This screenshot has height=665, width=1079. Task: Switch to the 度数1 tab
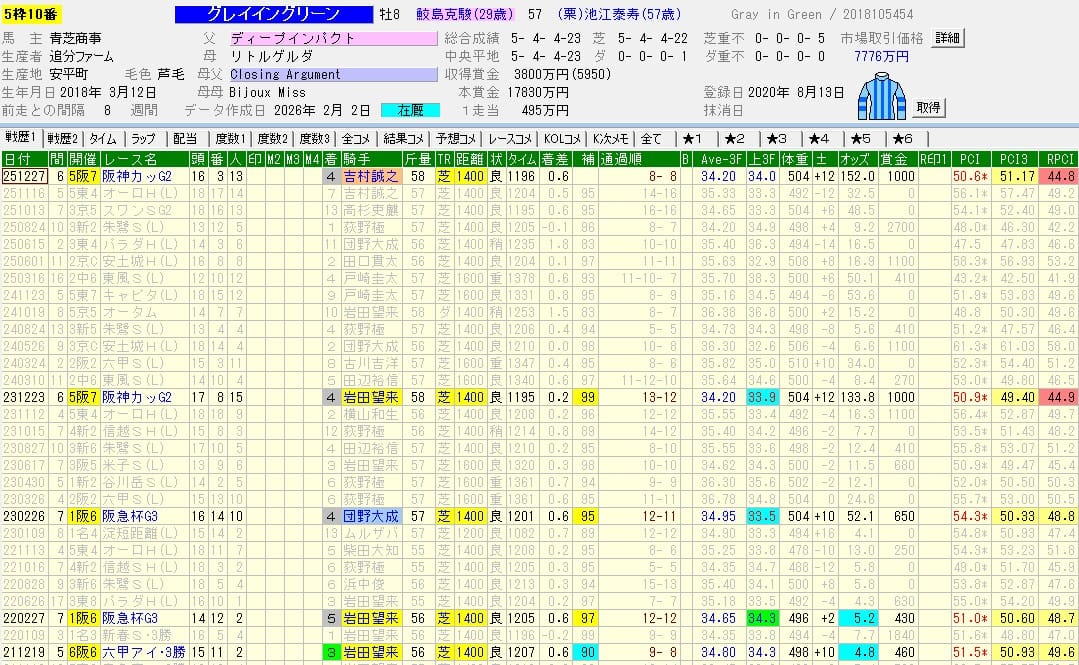point(230,138)
